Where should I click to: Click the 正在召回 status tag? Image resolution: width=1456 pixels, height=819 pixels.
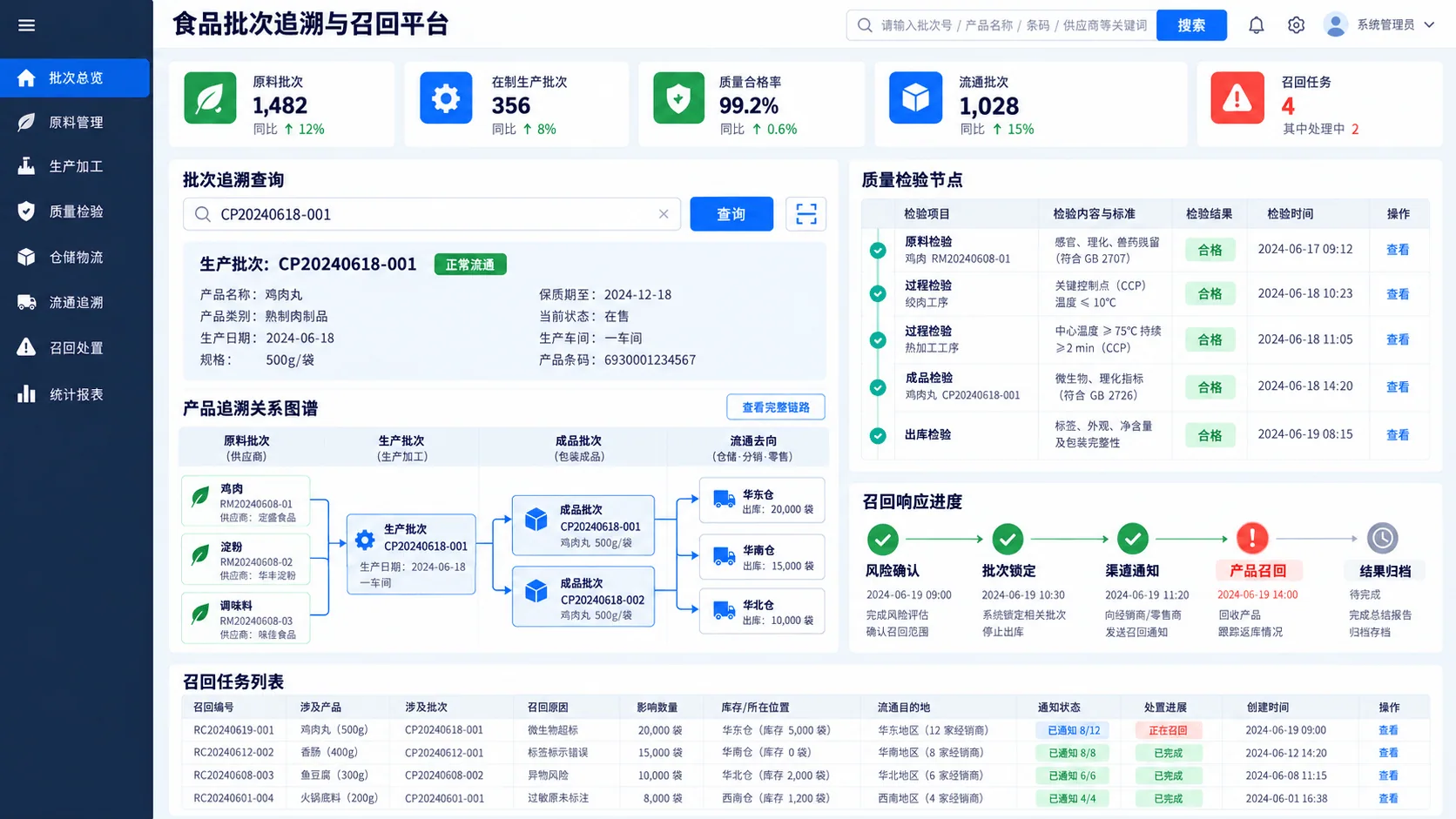coord(1168,730)
